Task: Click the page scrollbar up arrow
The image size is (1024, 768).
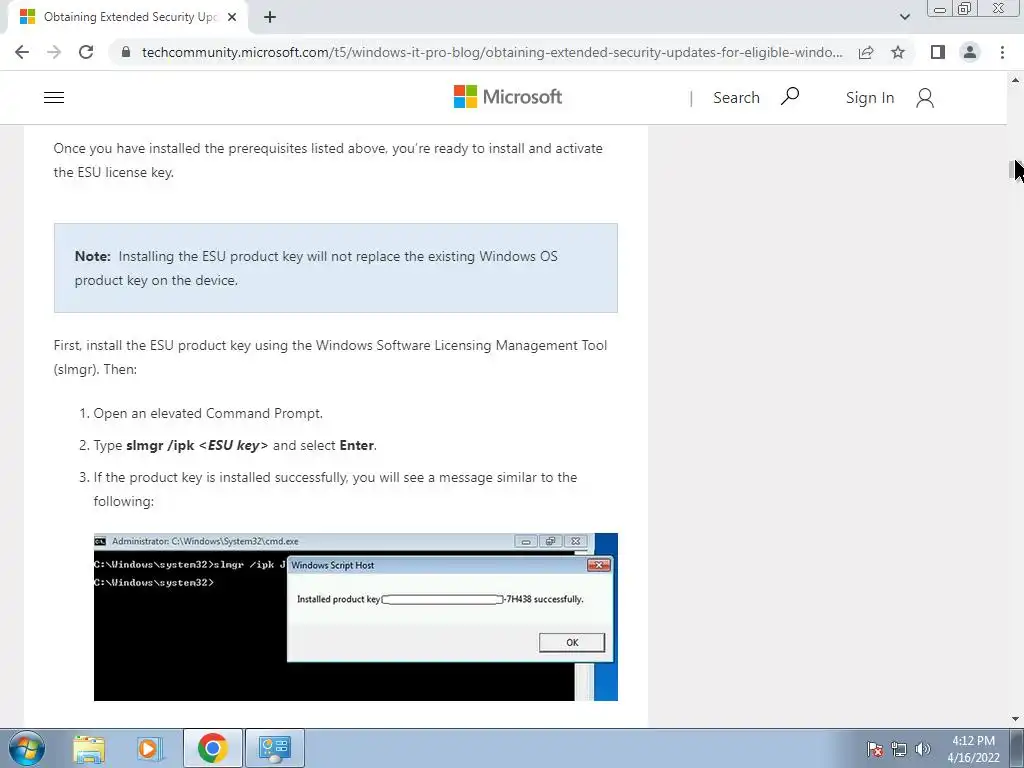Action: (x=1015, y=80)
